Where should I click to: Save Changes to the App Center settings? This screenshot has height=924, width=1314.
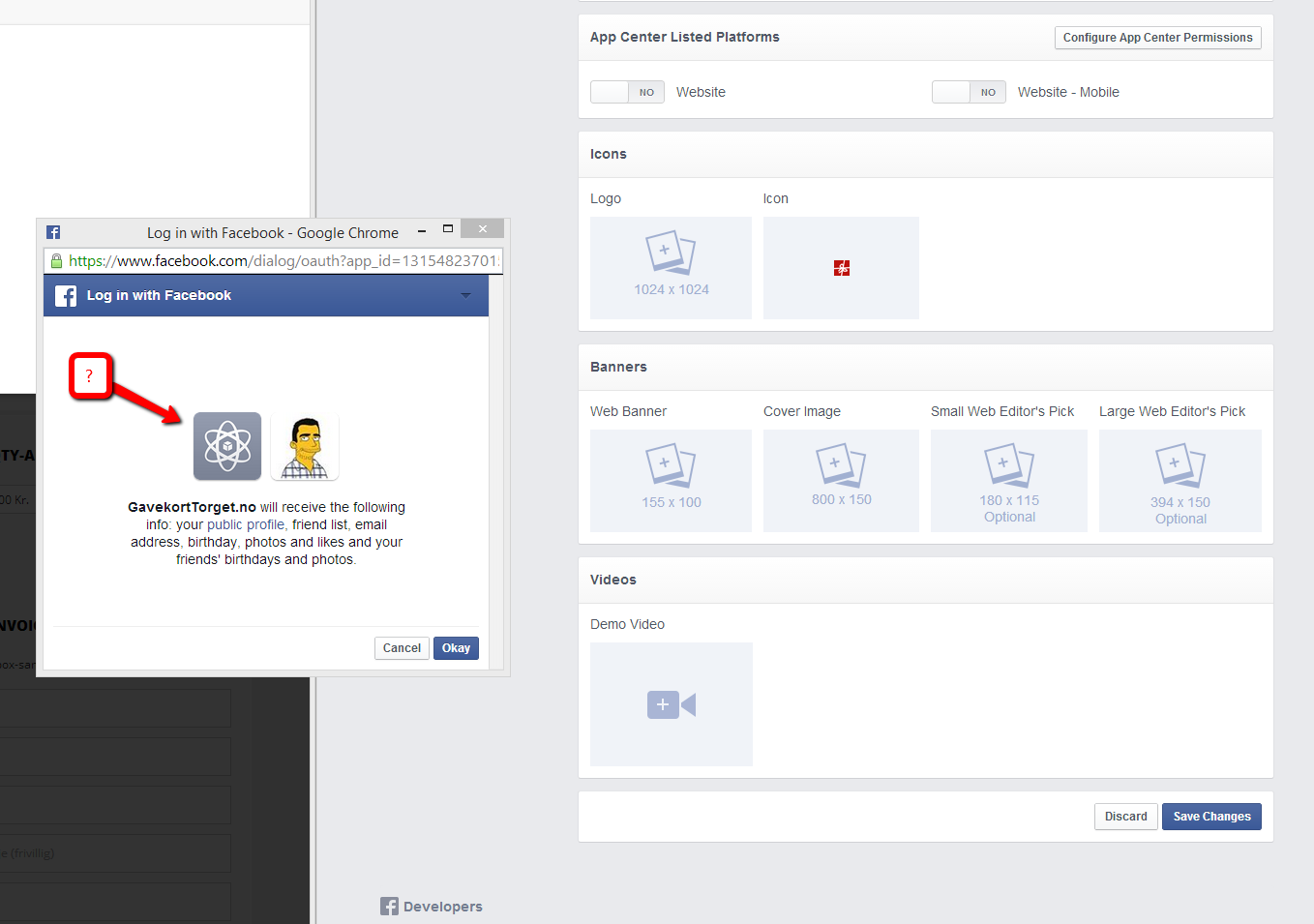1211,816
